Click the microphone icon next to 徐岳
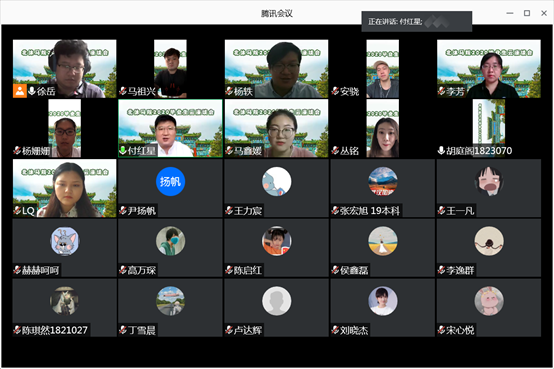Viewport: 554px width, 369px height. point(32,91)
